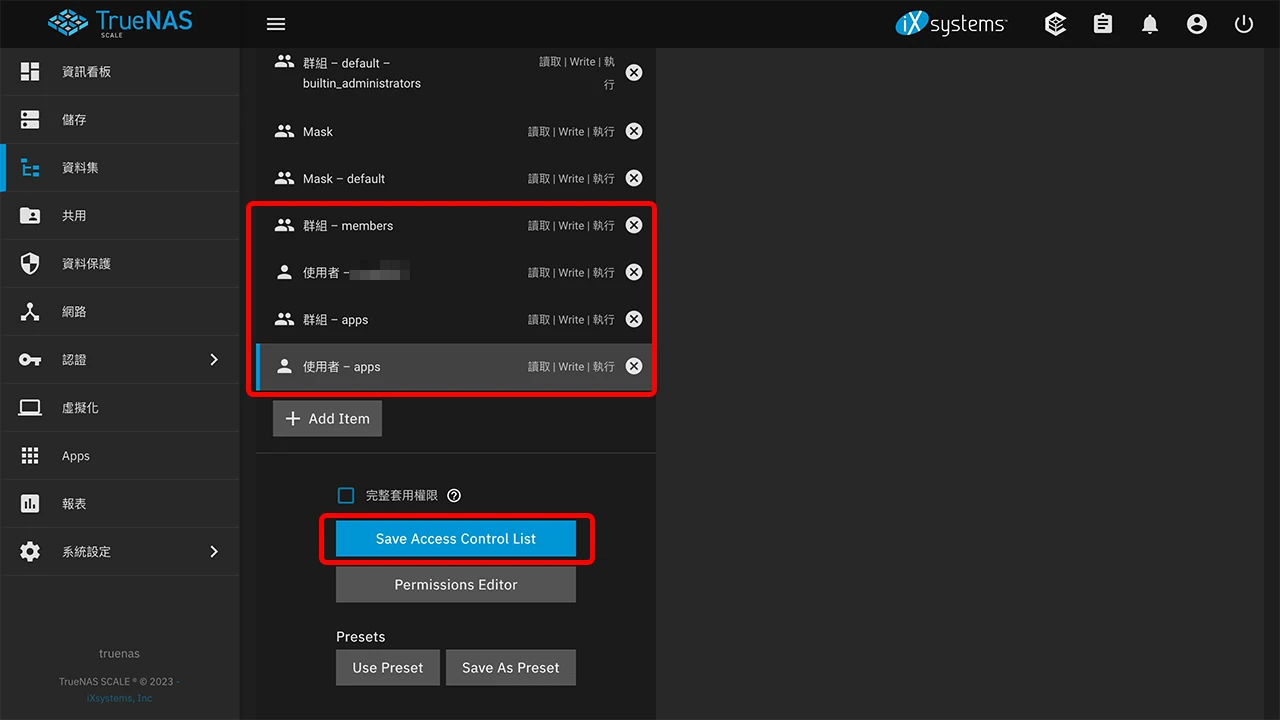This screenshot has height=720, width=1280.
Task: Select 資料保護 in the sidebar
Action: (x=86, y=263)
